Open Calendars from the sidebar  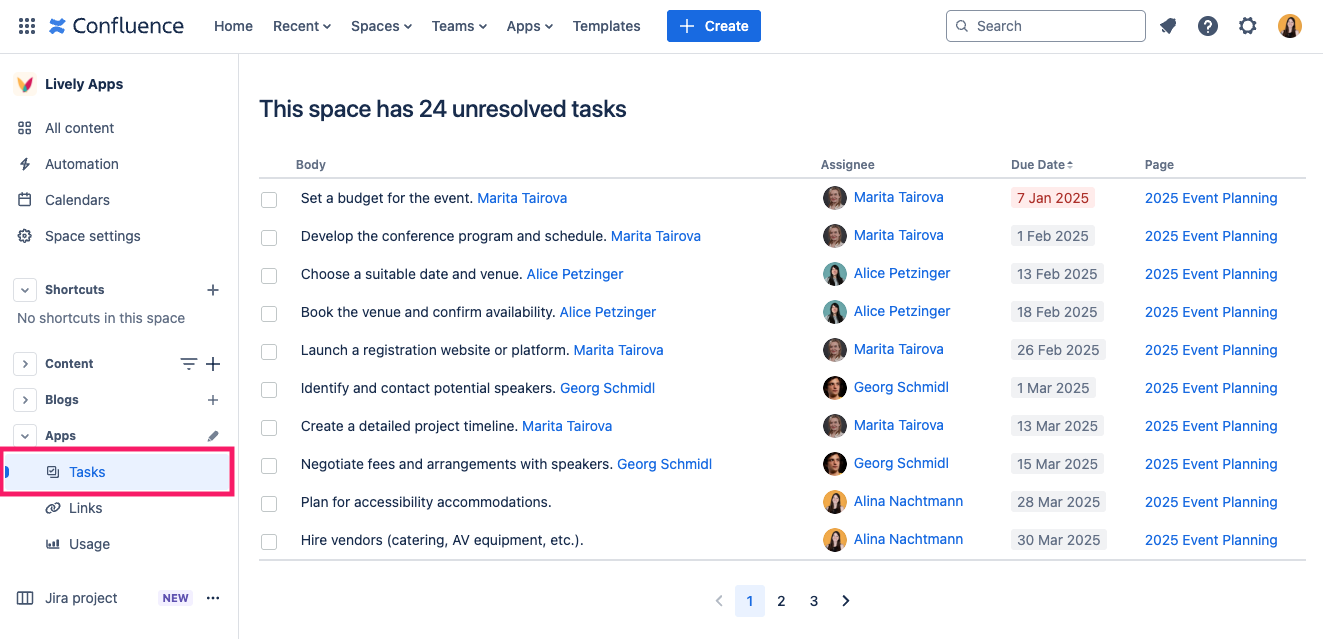tap(76, 199)
